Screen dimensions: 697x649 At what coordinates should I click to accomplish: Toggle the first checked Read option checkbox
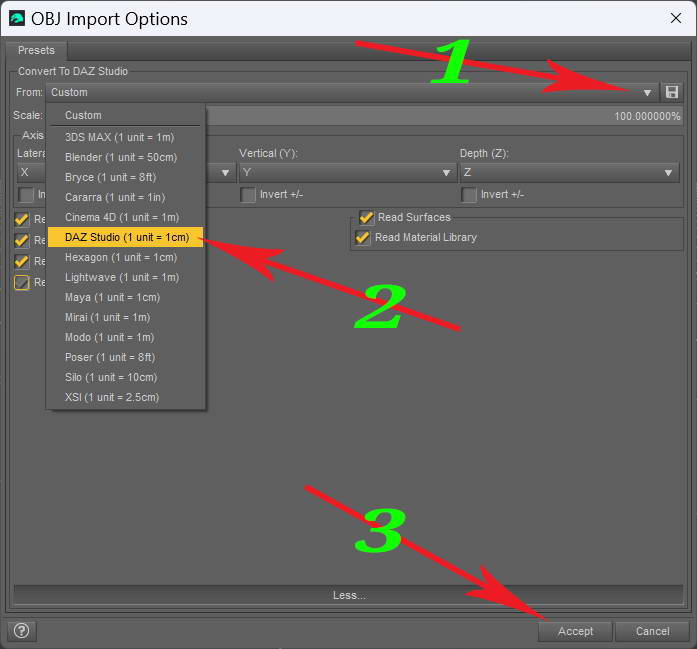coord(22,219)
